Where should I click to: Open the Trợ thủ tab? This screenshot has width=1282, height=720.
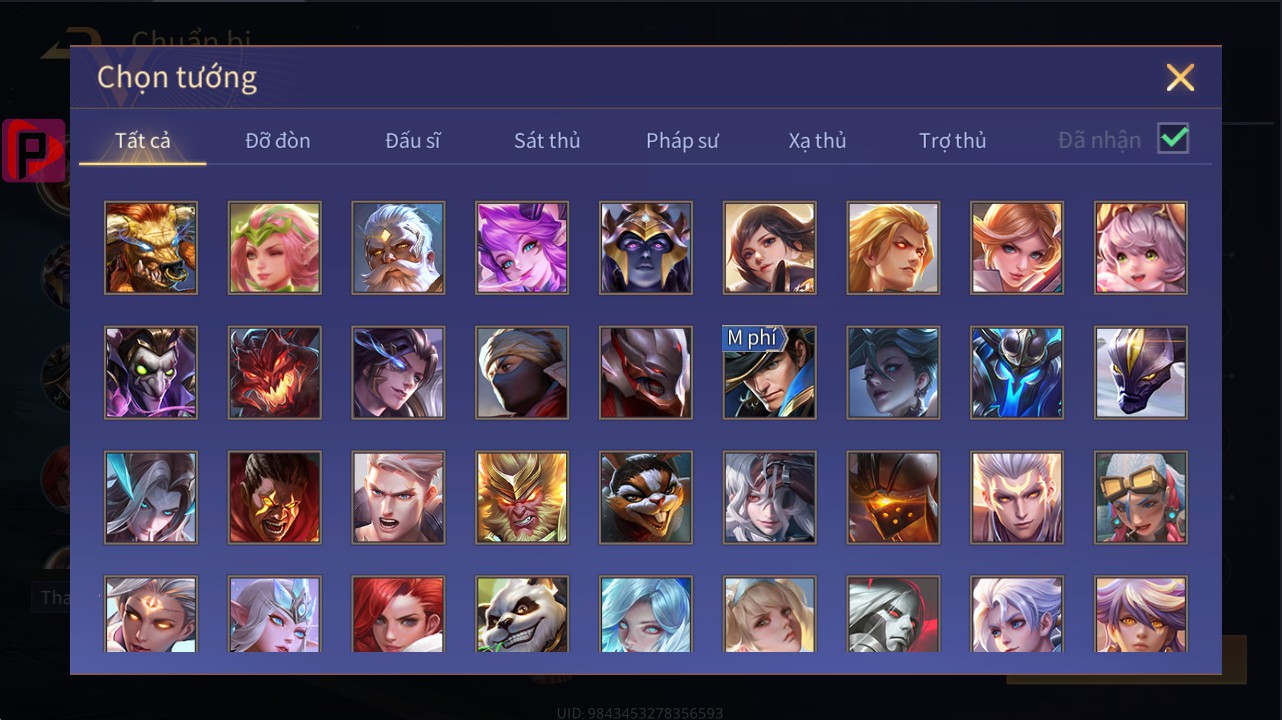(x=953, y=141)
